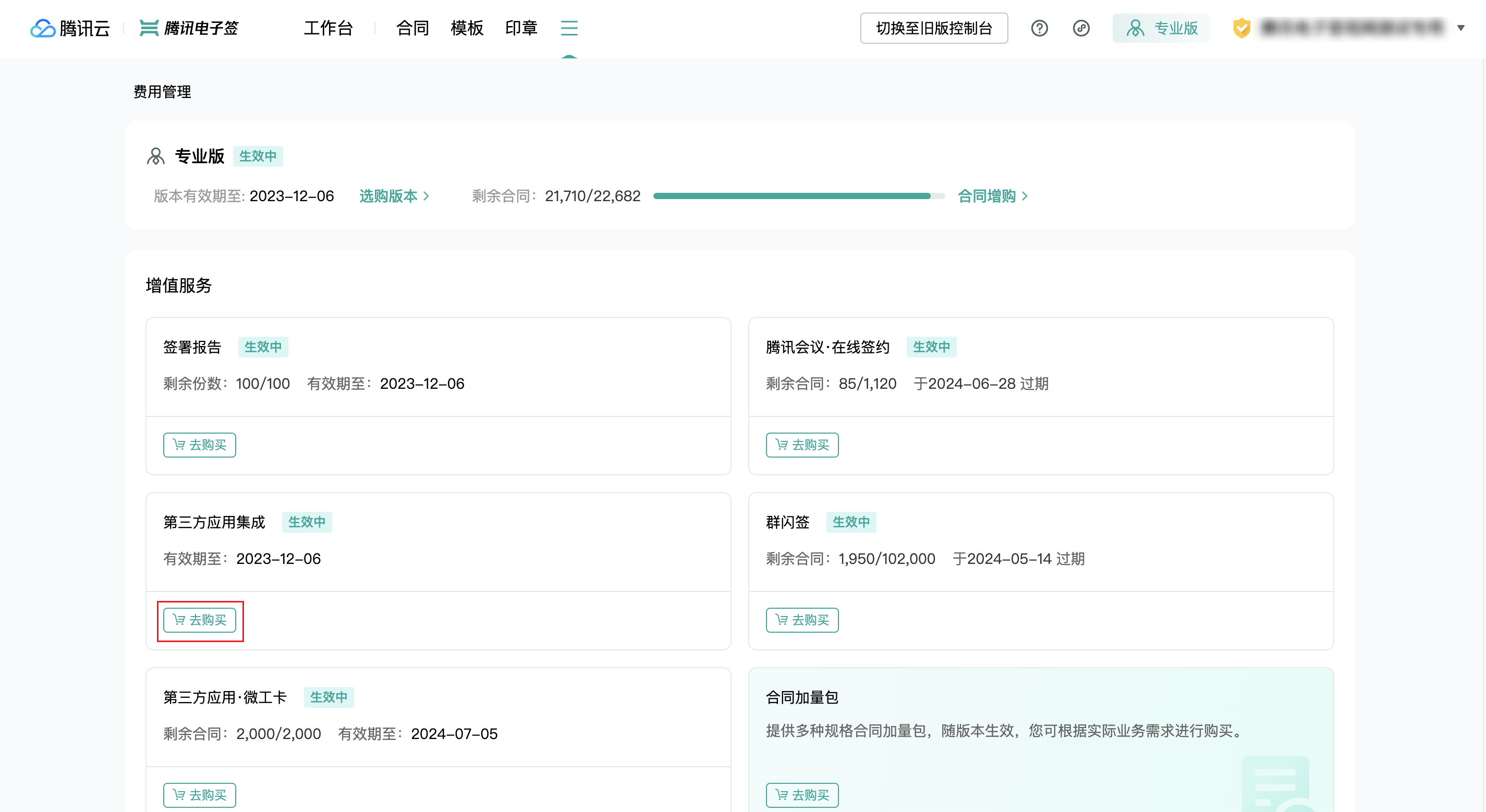Screen dimensions: 1486x812
Task: Click the 100/100 remaining copies value
Action: [263, 384]
